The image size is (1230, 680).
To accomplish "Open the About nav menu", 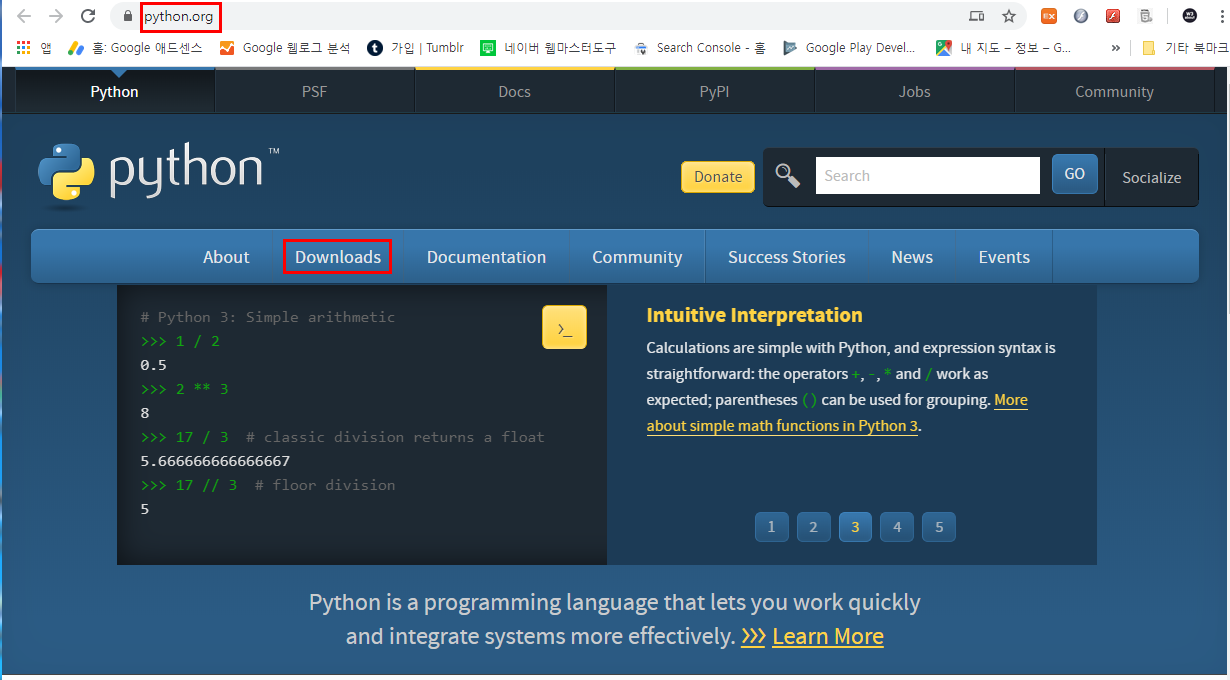I will pyautogui.click(x=226, y=257).
